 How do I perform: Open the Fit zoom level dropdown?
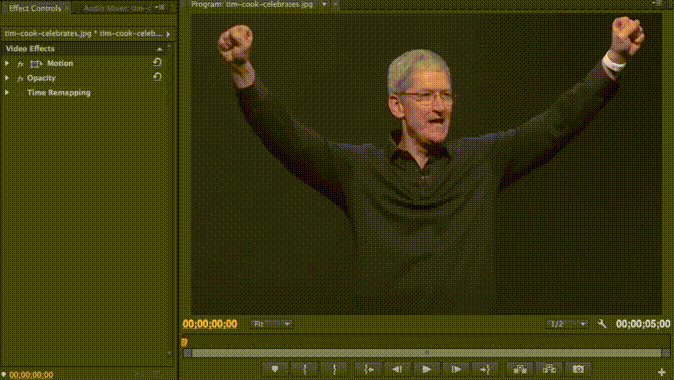pos(272,324)
